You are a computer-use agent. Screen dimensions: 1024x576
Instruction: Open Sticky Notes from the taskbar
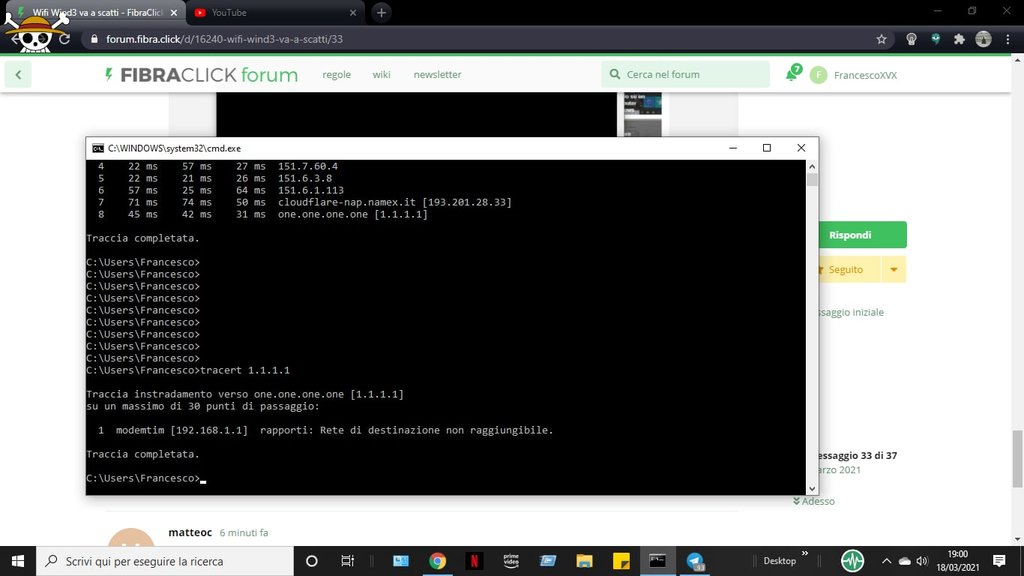pyautogui.click(x=621, y=561)
